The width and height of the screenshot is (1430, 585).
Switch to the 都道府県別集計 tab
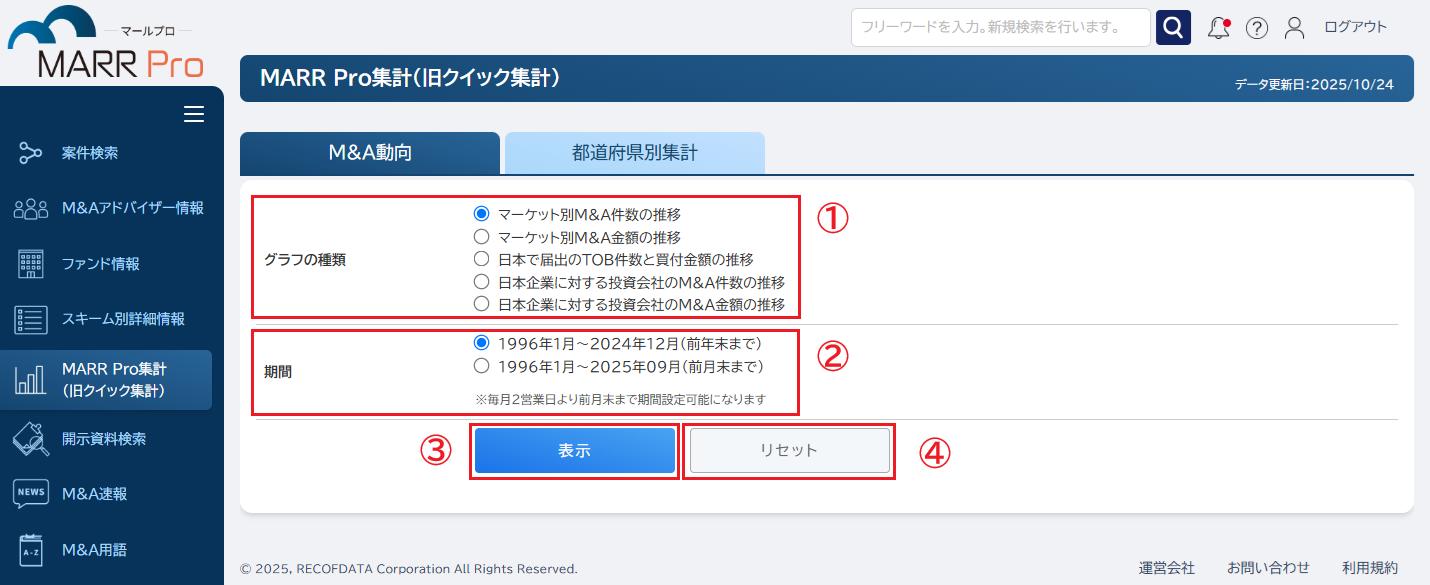pyautogui.click(x=635, y=153)
